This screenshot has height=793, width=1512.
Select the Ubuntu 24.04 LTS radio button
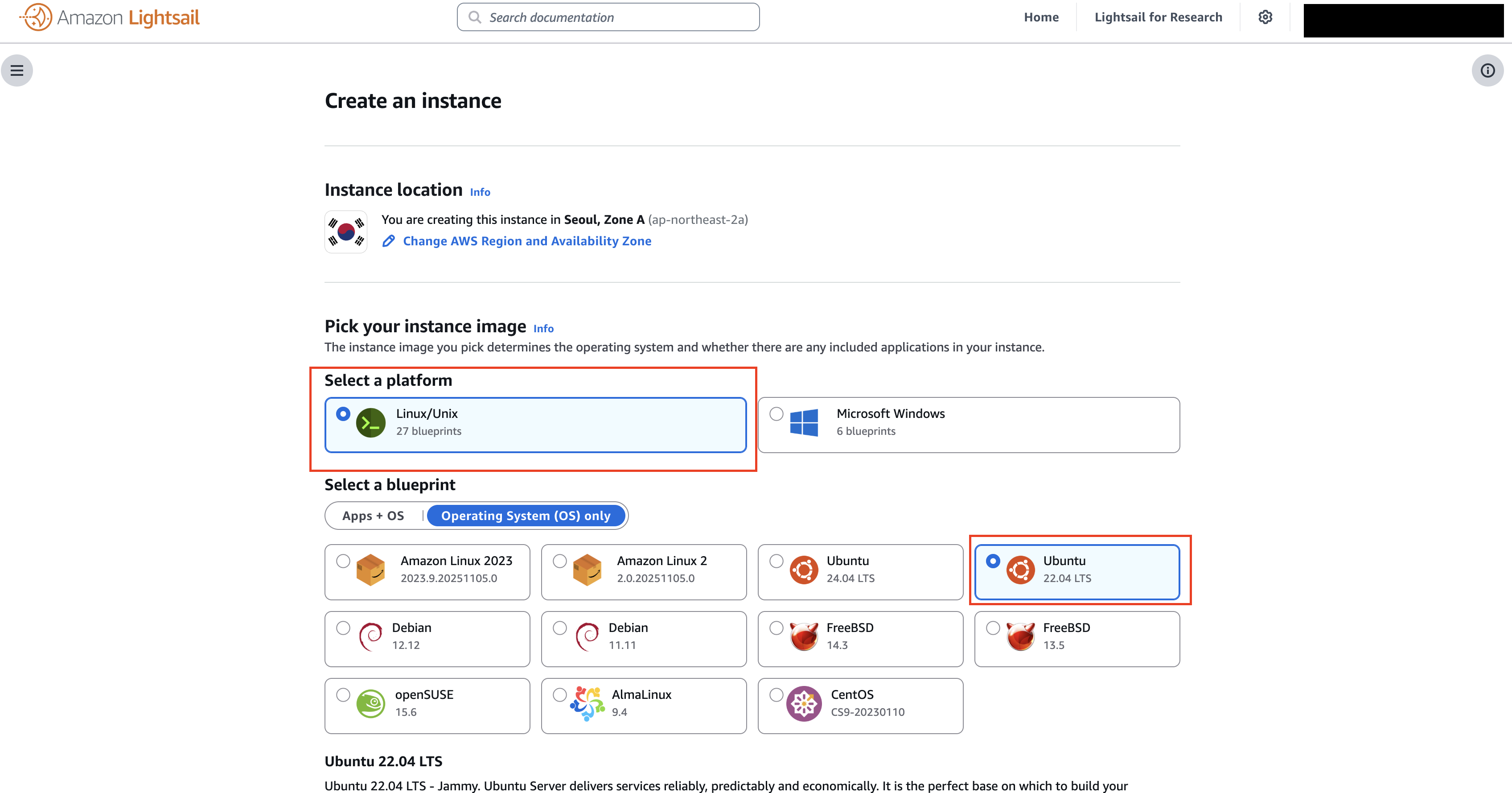coord(777,561)
